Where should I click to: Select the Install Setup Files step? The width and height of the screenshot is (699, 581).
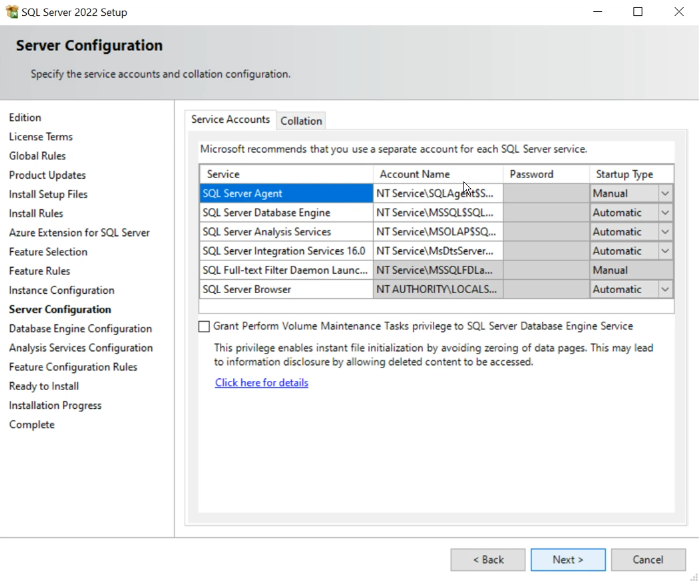point(48,194)
